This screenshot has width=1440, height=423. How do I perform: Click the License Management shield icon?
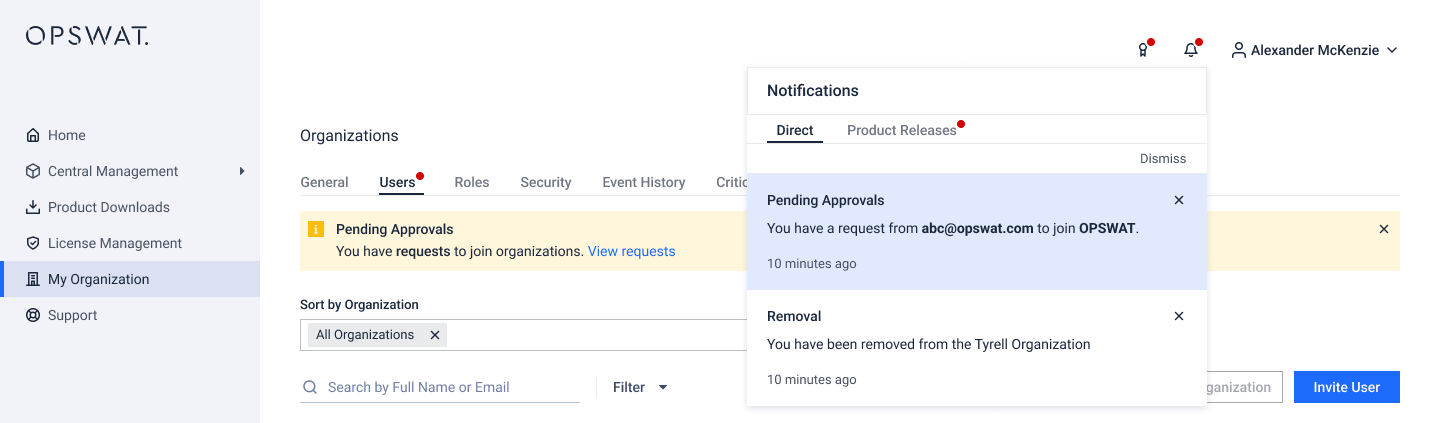(33, 243)
